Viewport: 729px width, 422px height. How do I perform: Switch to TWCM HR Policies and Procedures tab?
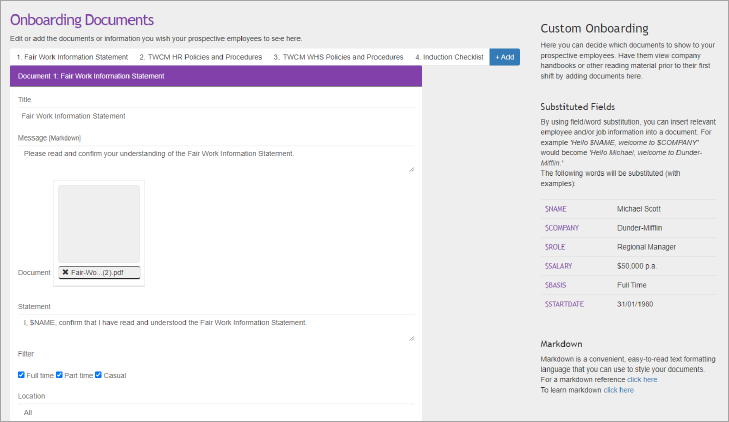pyautogui.click(x=200, y=57)
